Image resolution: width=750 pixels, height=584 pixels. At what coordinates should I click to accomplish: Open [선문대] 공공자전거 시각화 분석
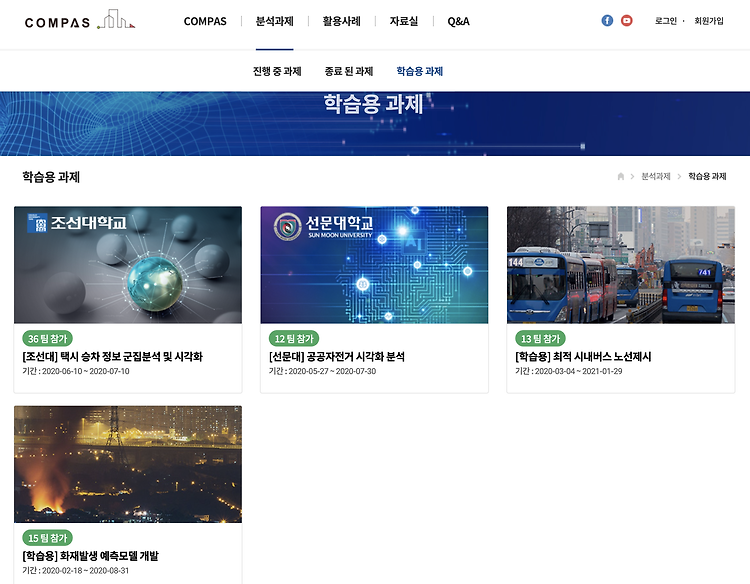coord(337,357)
